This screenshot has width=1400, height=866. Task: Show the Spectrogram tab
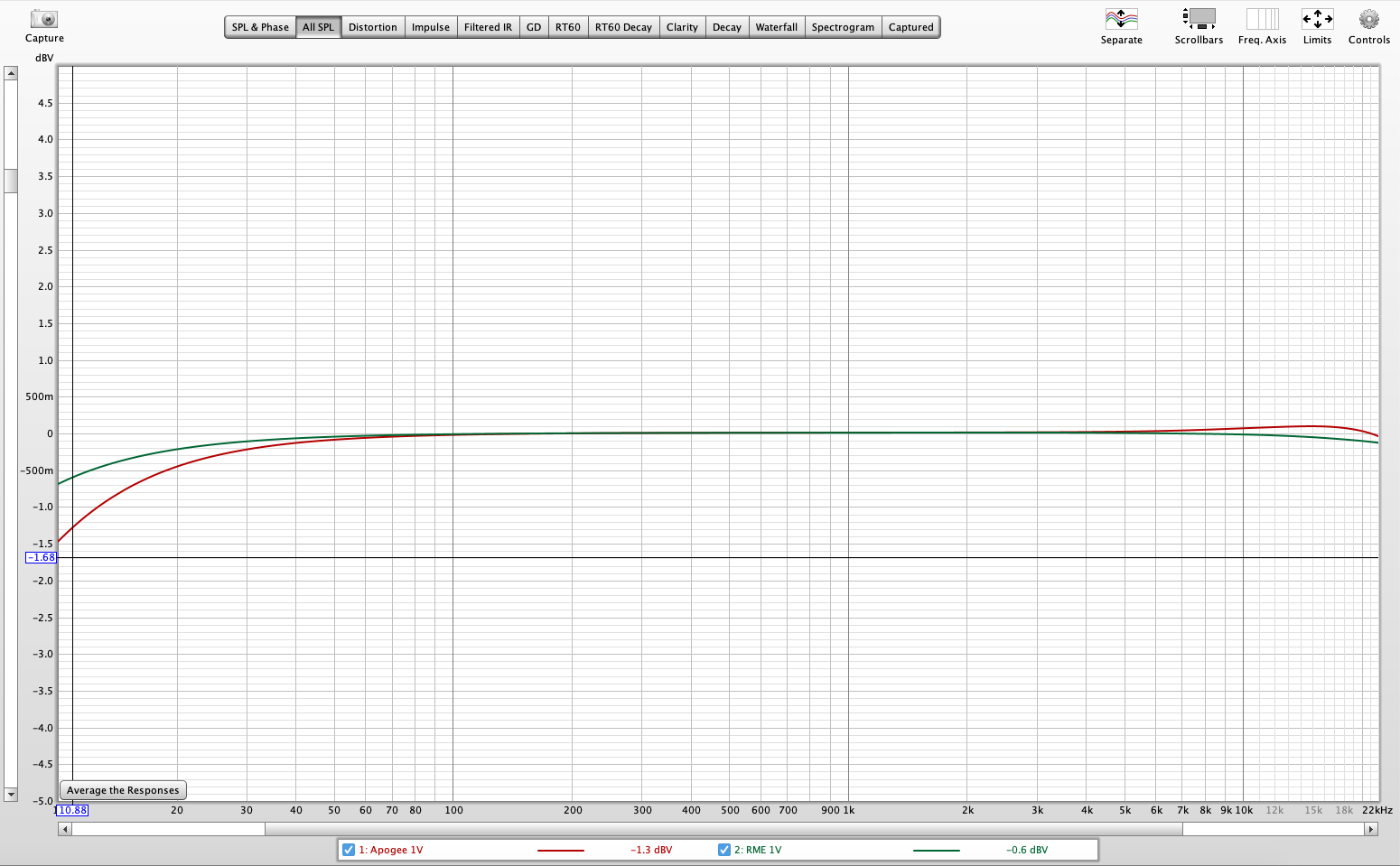click(x=843, y=27)
